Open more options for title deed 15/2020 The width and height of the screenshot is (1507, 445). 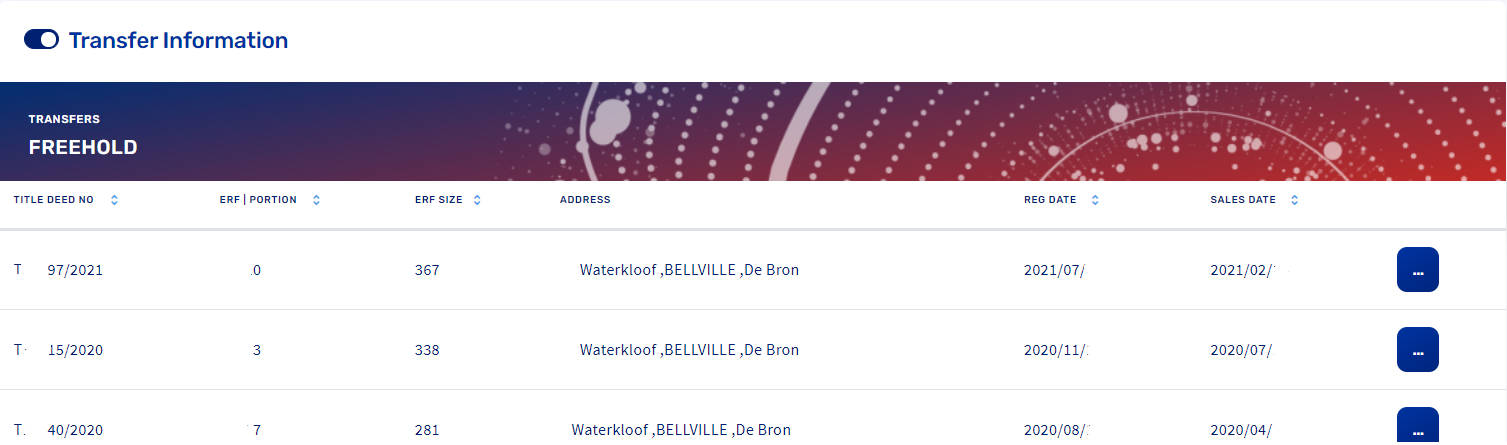click(1417, 350)
